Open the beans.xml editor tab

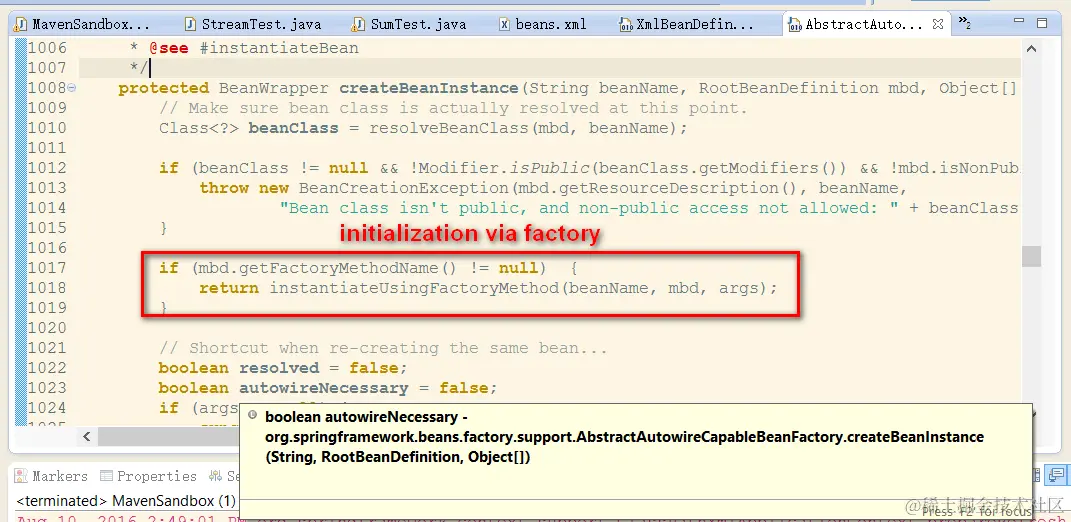(544, 25)
